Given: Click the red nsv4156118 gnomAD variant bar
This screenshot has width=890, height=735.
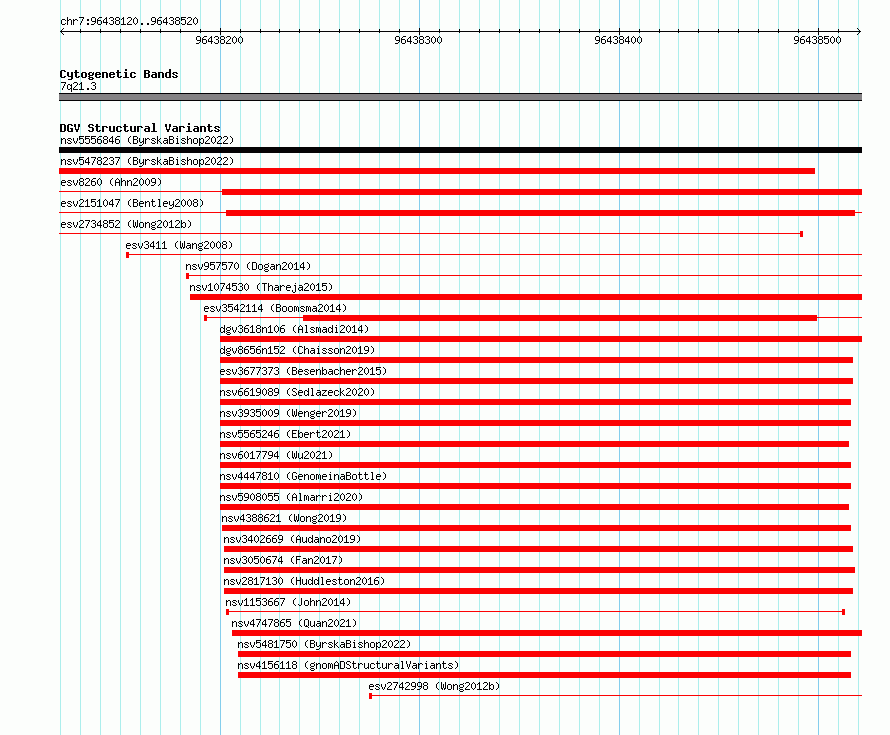Looking at the screenshot, I should [x=544, y=675].
